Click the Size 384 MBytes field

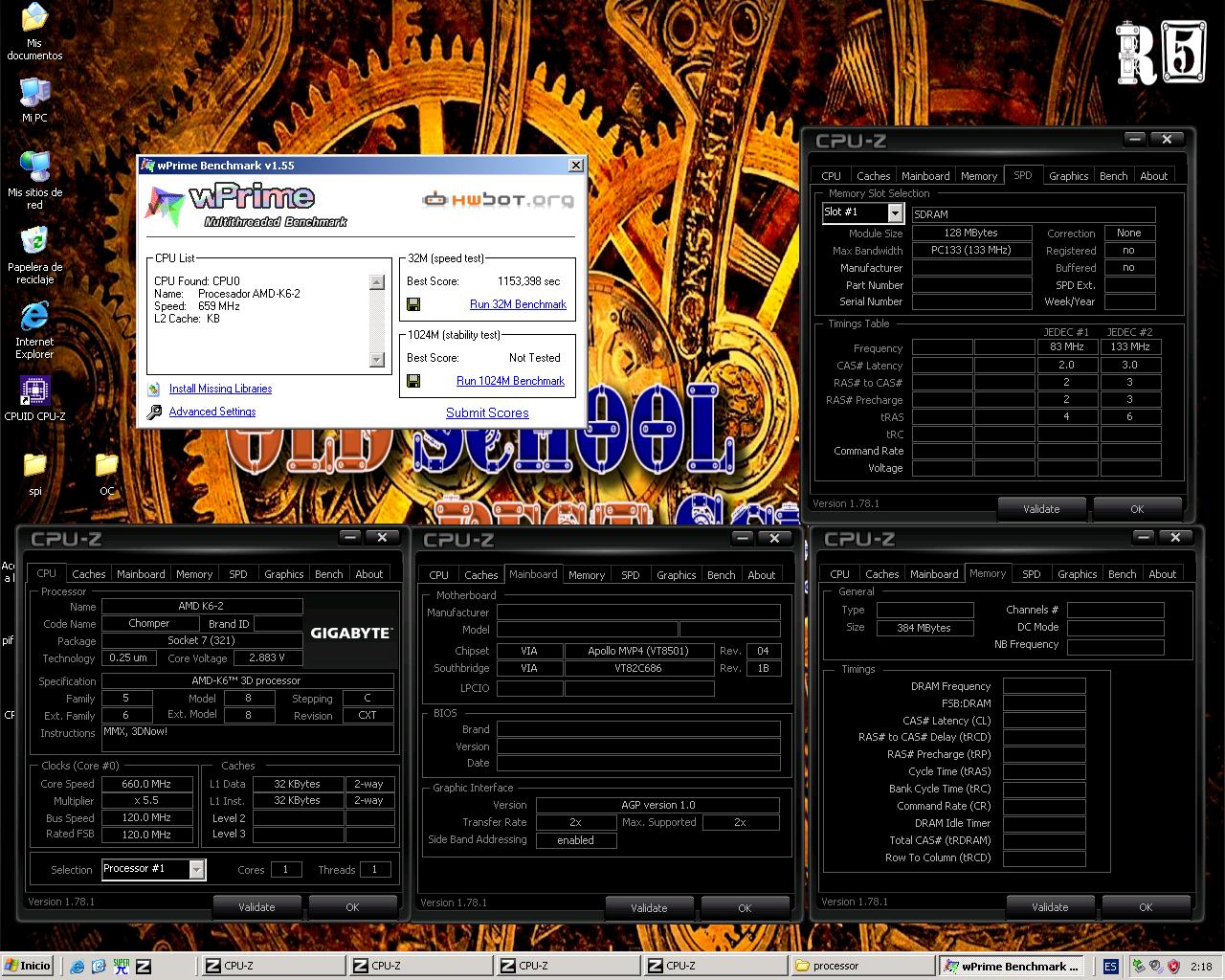click(924, 628)
